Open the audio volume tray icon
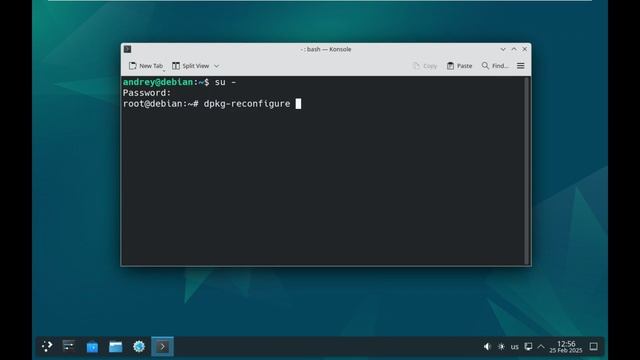This screenshot has width=640, height=360. [x=487, y=347]
